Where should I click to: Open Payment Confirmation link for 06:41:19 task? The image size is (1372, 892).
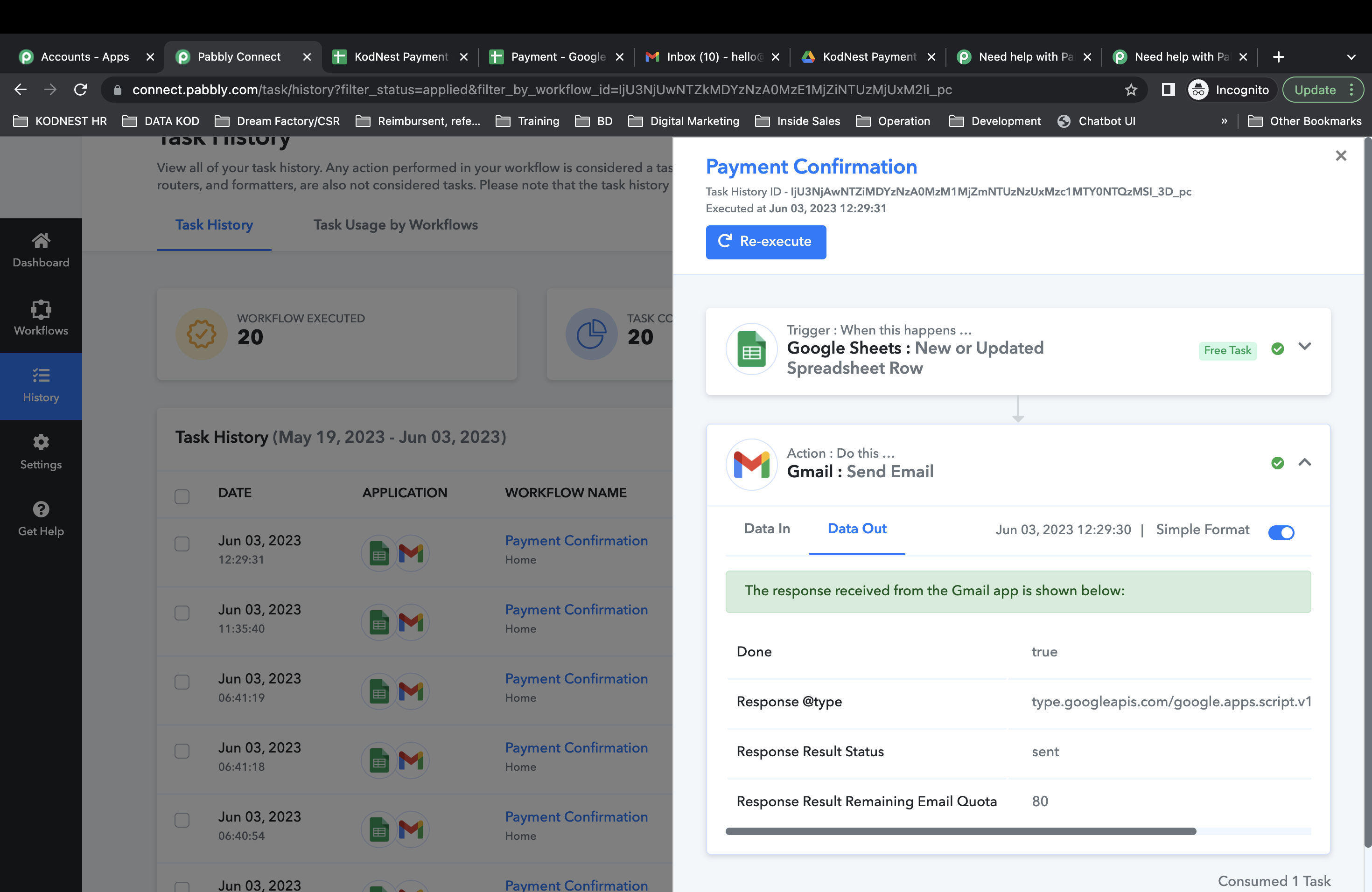click(x=576, y=679)
